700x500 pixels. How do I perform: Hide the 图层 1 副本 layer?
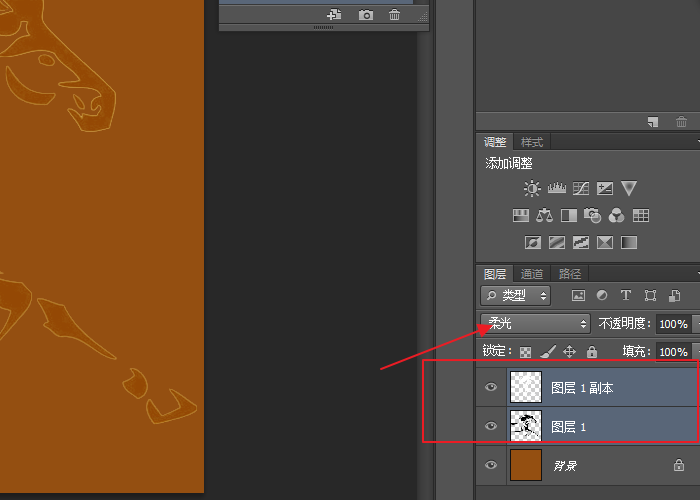491,387
